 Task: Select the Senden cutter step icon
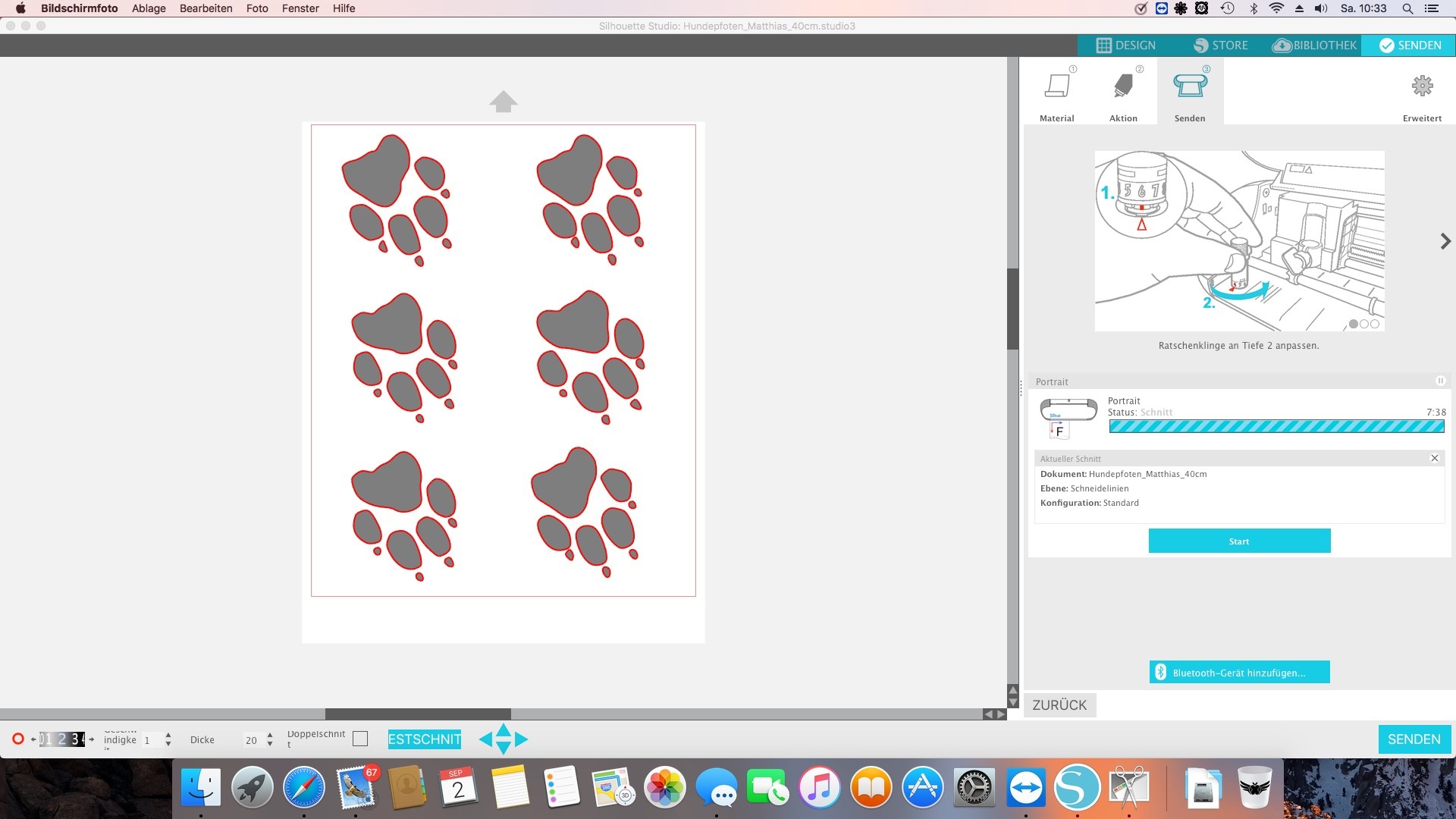1190,86
